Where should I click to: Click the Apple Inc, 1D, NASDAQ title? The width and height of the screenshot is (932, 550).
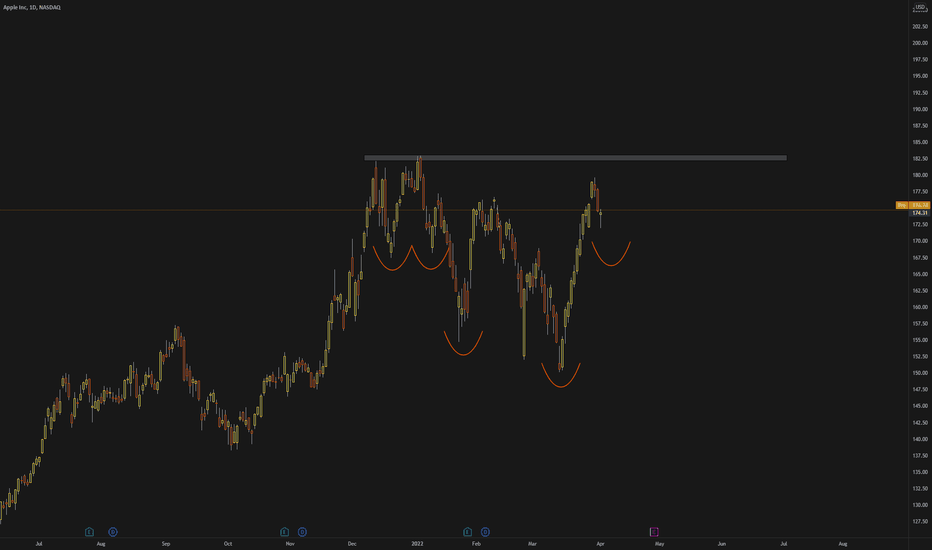[32, 7]
